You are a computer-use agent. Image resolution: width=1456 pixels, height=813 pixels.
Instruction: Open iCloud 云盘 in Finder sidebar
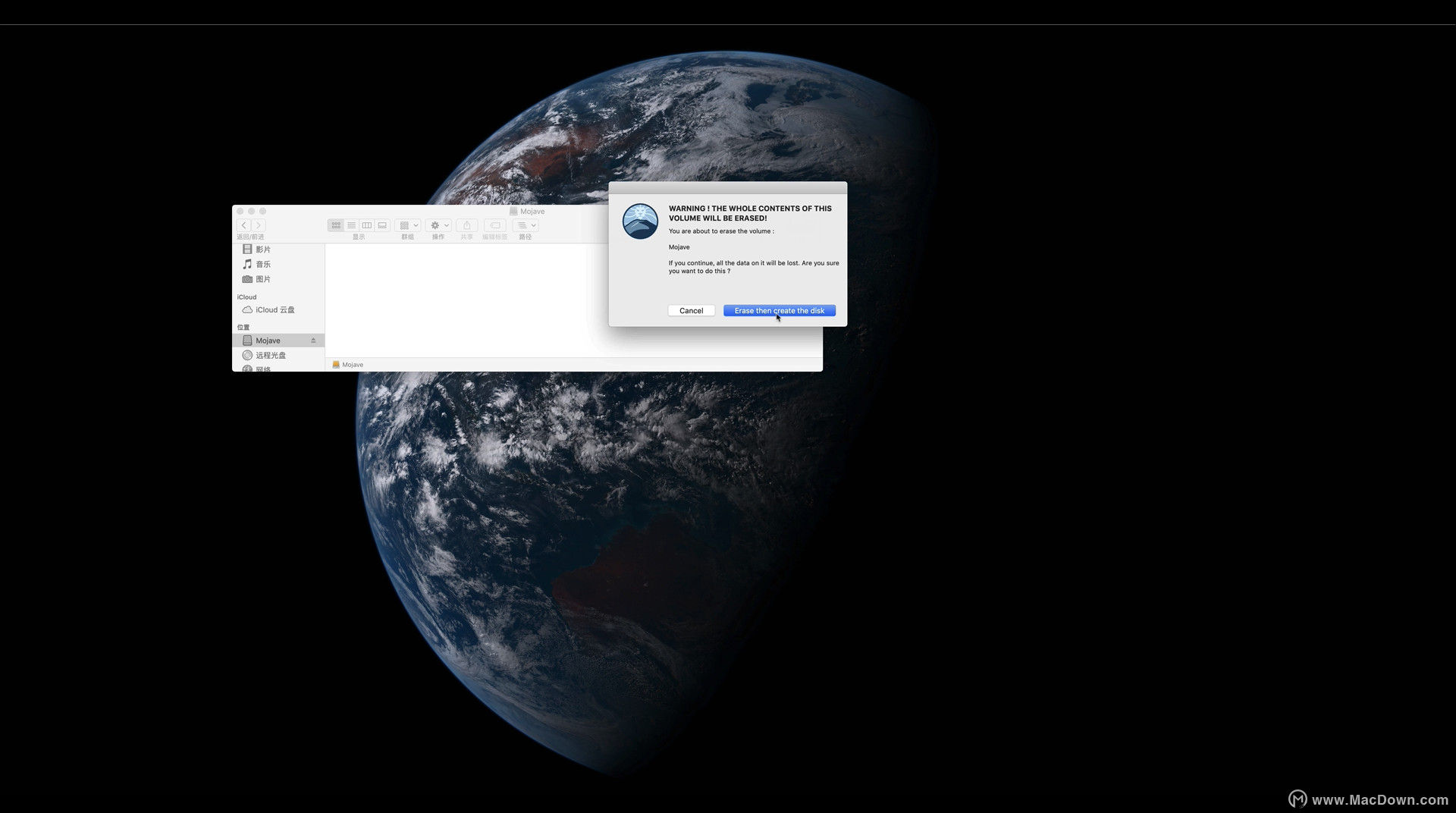coord(278,310)
